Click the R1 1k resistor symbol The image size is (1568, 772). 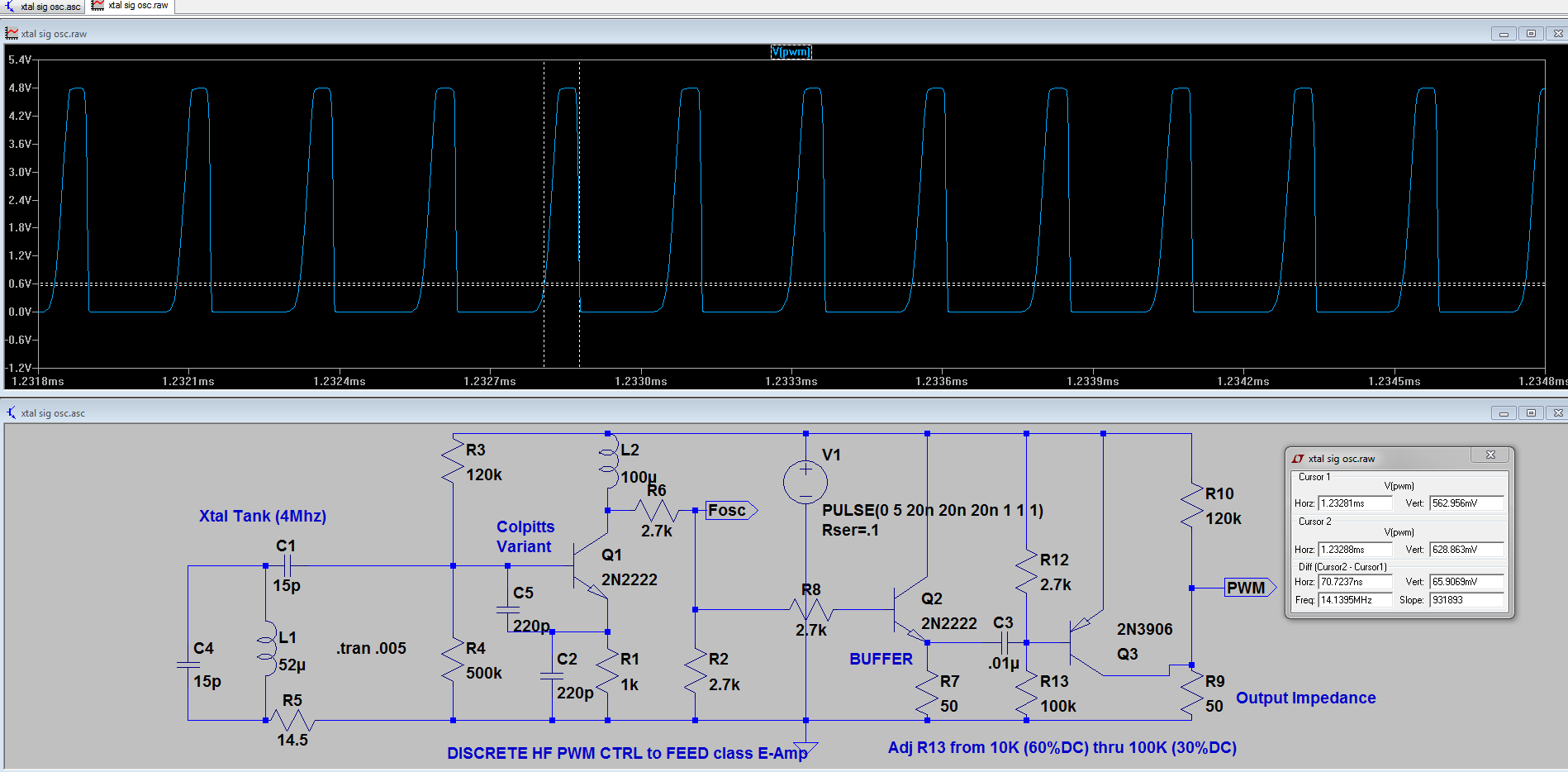(607, 671)
